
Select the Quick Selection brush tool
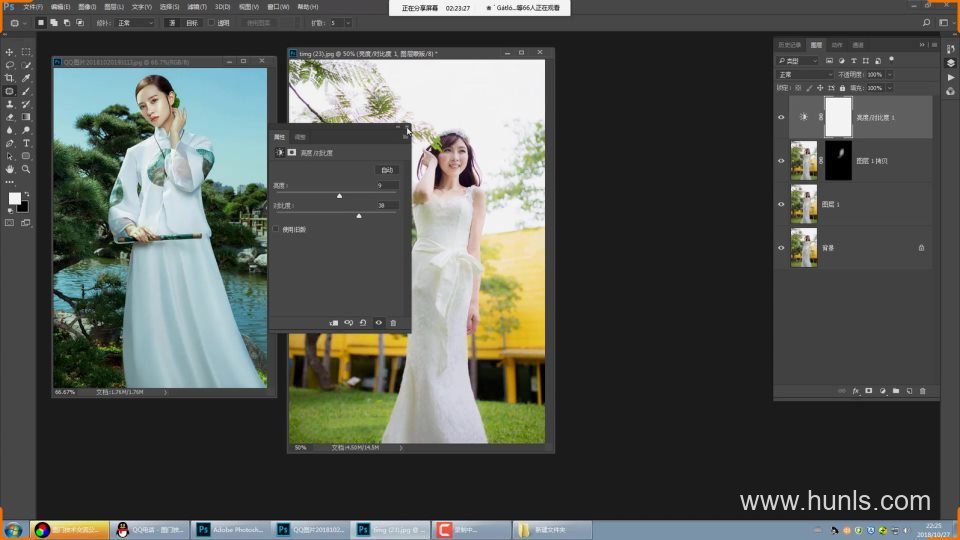point(26,65)
